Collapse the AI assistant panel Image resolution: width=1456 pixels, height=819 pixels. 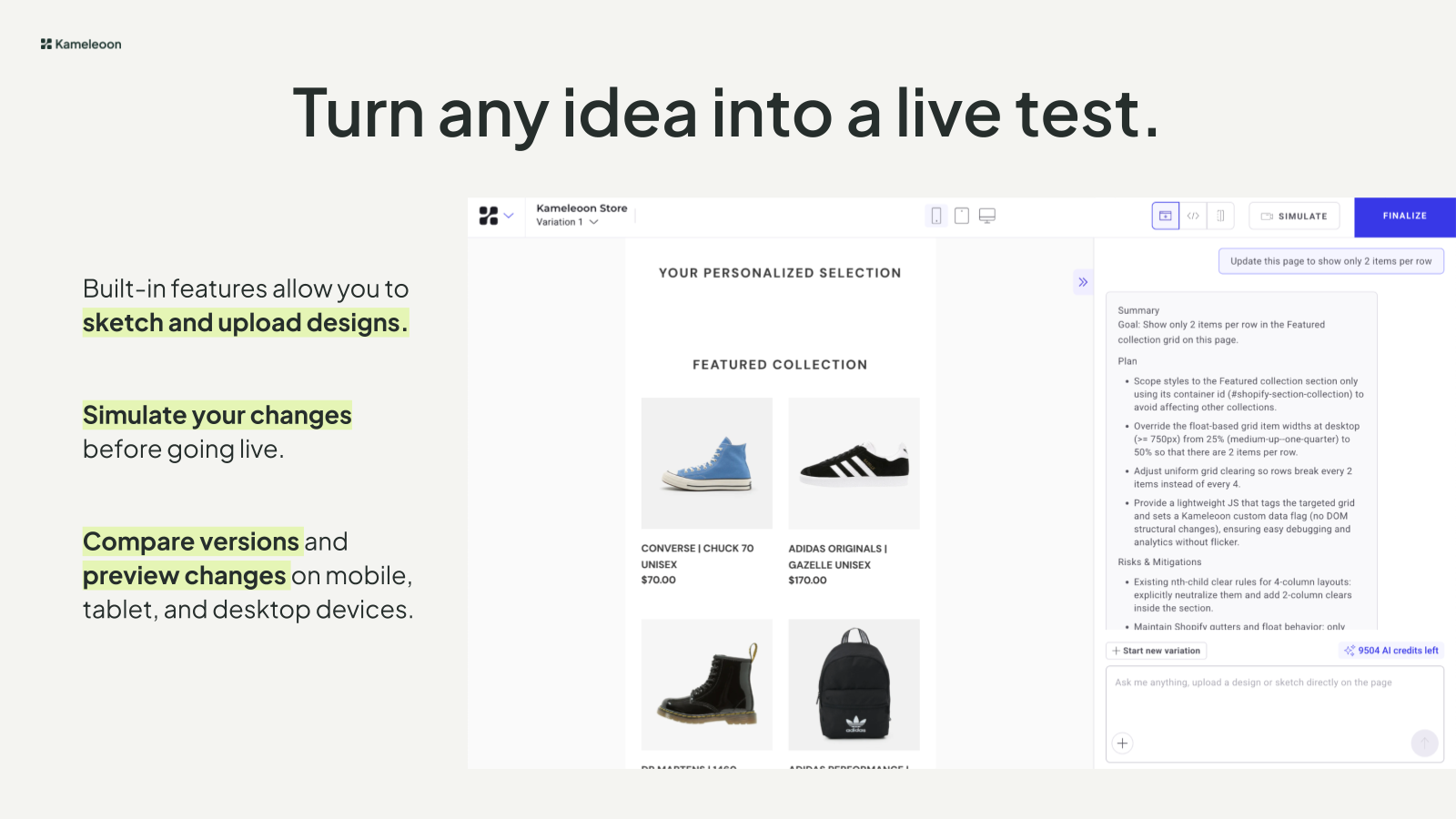1083,282
